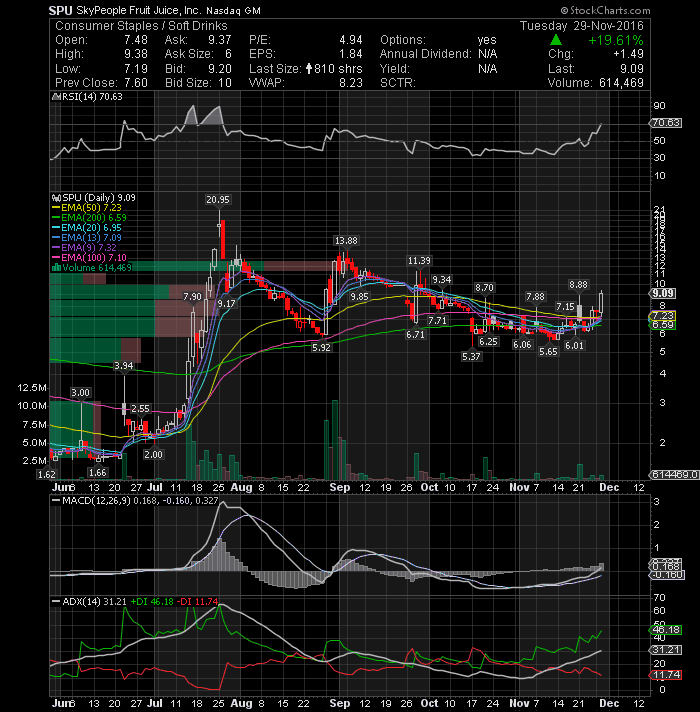Click the 2.00 low price annotation
The height and width of the screenshot is (712, 700).
[153, 455]
